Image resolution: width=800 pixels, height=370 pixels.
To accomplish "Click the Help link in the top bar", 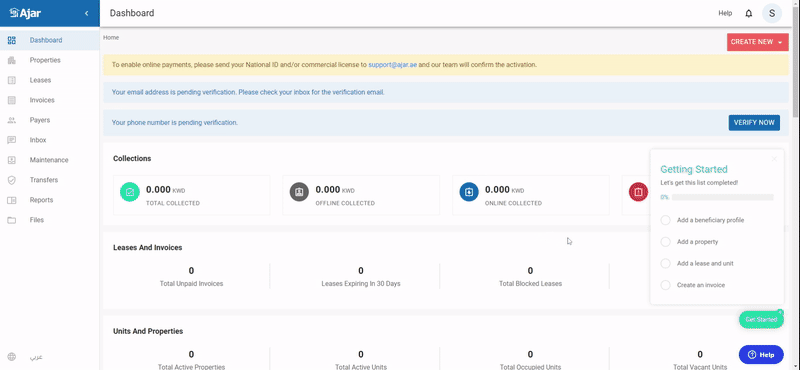I will (725, 14).
